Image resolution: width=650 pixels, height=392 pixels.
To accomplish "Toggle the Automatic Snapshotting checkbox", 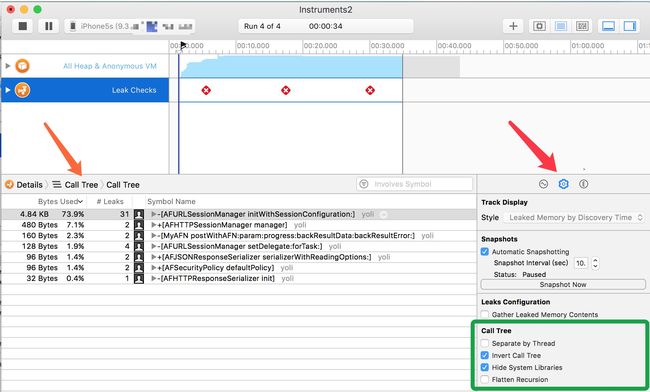I will click(x=485, y=252).
